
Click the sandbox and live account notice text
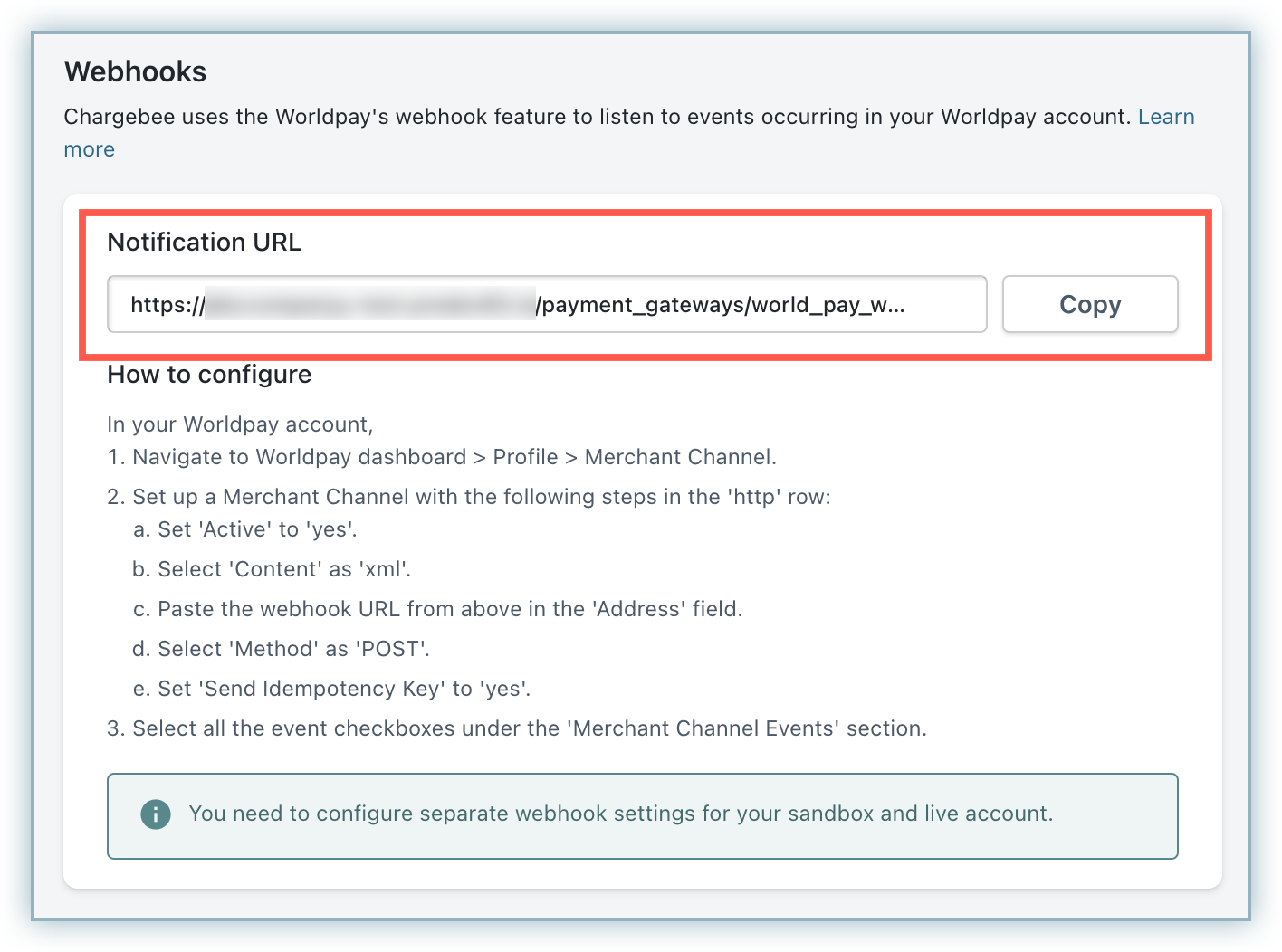[x=620, y=814]
